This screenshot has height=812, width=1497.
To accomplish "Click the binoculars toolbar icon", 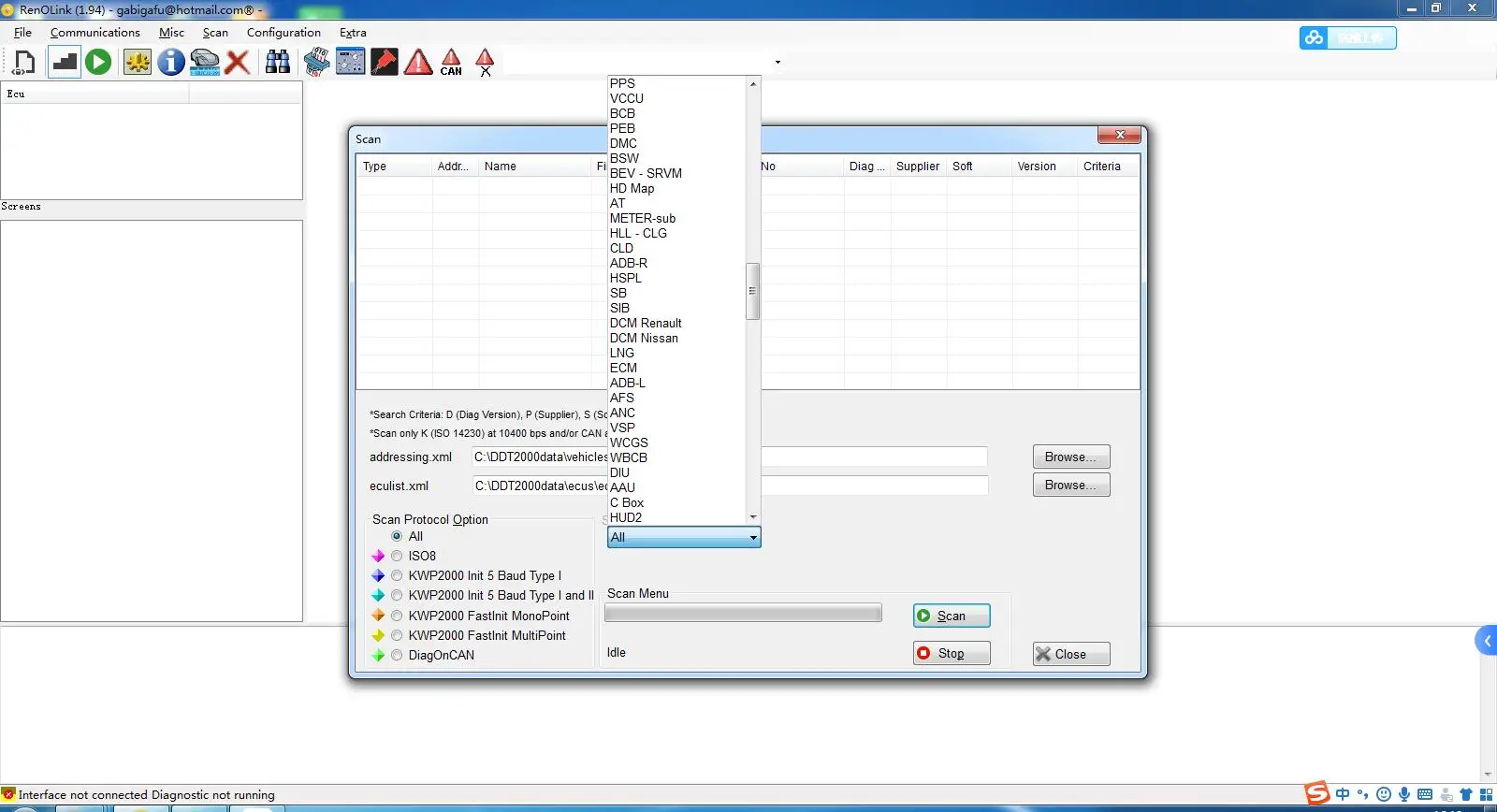I will [x=278, y=63].
